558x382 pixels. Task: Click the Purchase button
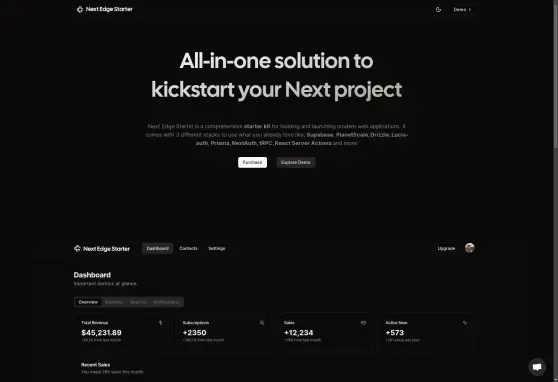(x=252, y=162)
